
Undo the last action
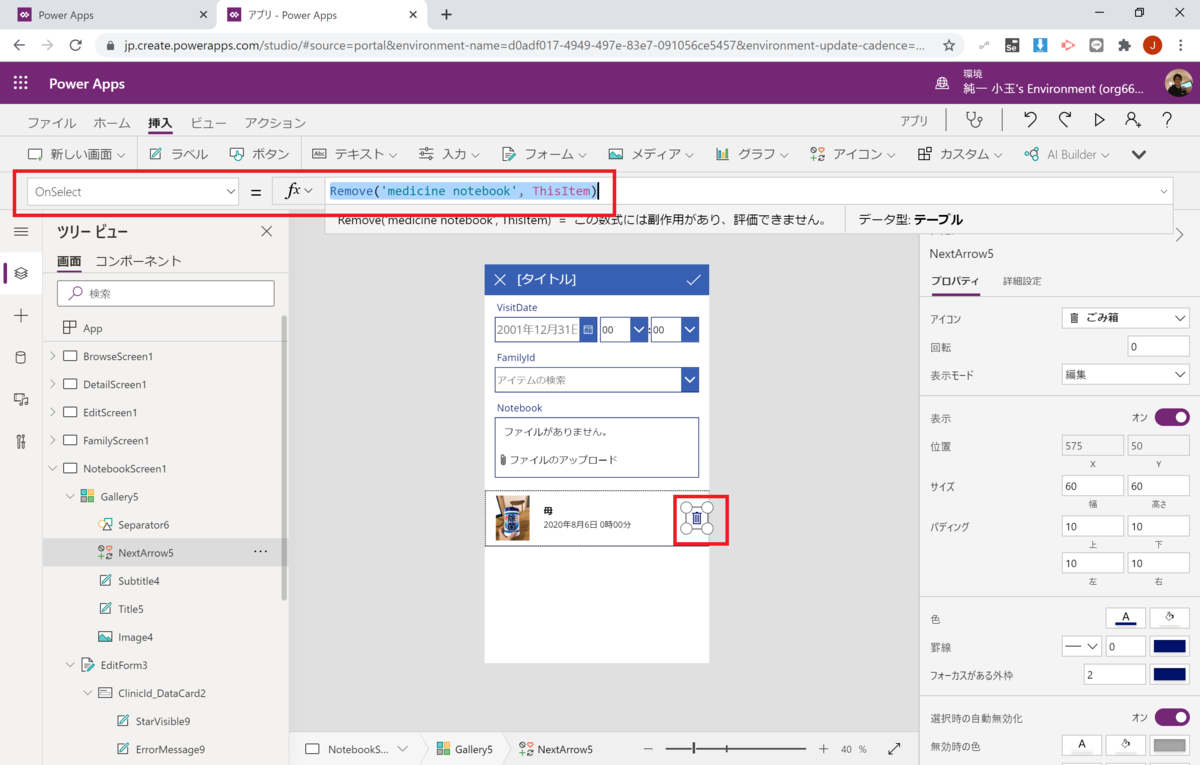(x=1030, y=120)
